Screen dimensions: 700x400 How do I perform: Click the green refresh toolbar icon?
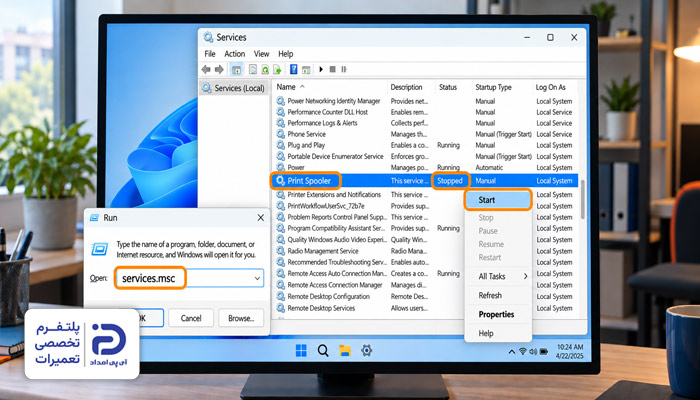coord(265,69)
